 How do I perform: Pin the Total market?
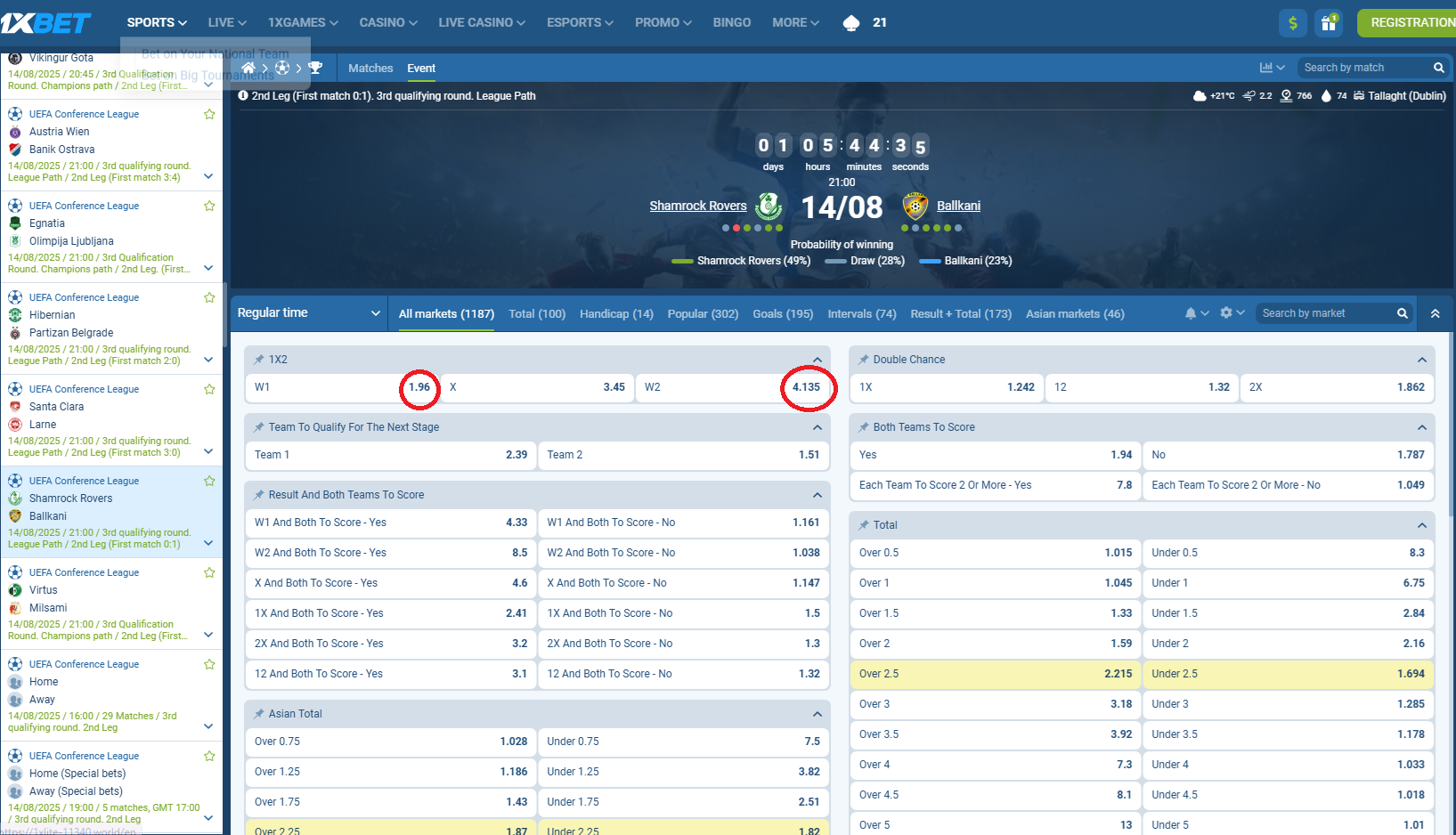tap(864, 525)
